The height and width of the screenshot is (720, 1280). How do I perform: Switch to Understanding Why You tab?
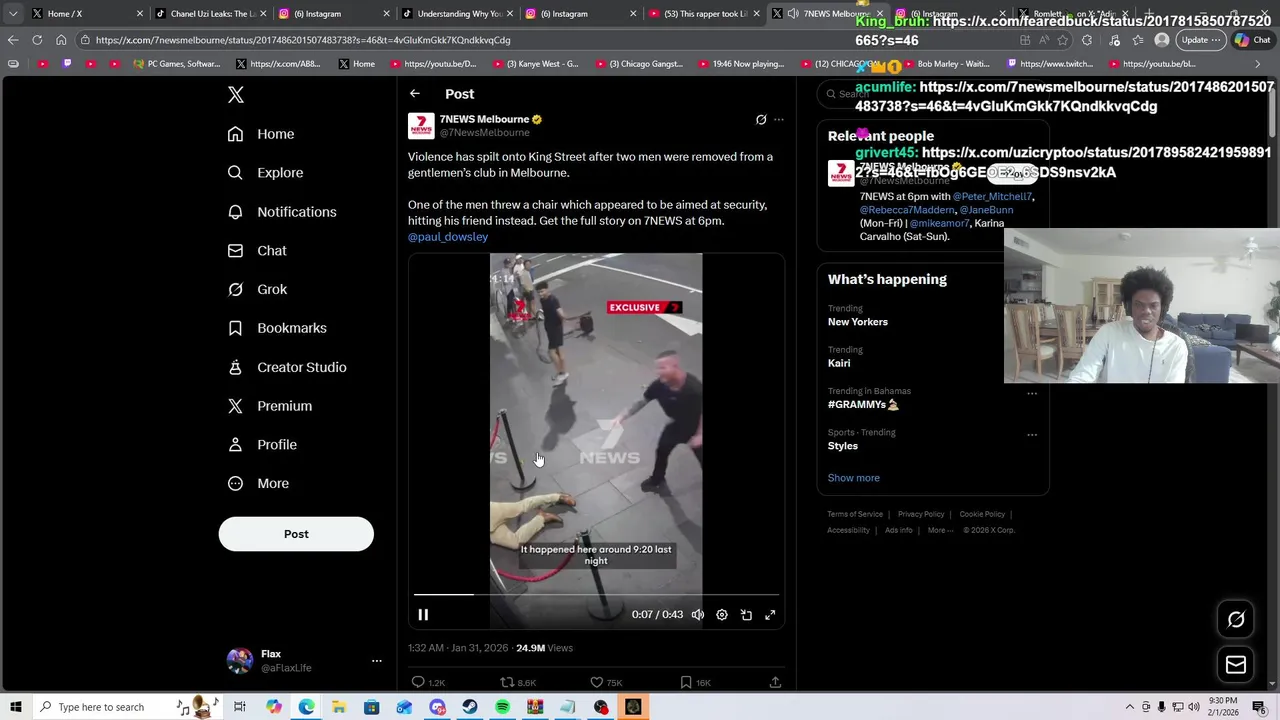click(458, 14)
